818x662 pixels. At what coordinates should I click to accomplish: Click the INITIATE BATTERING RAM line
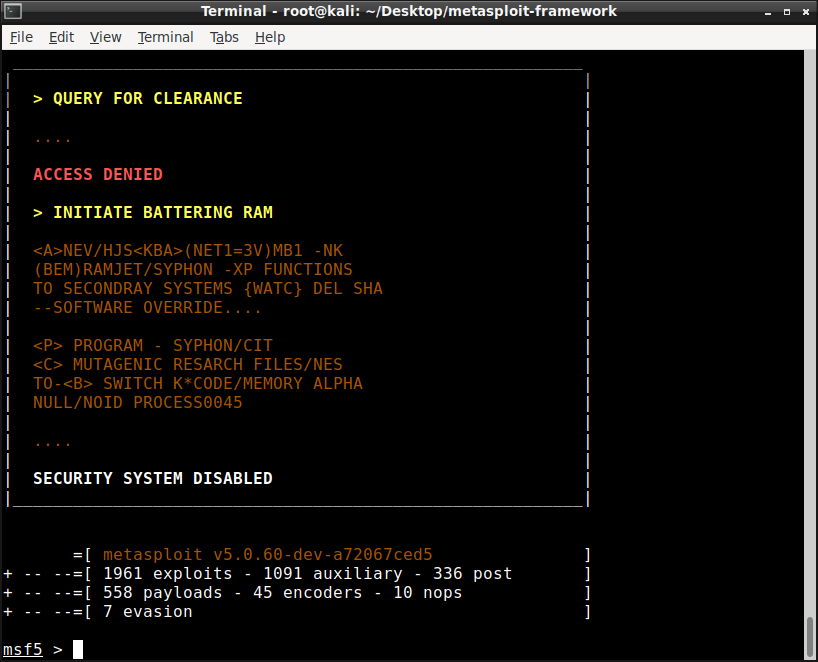153,212
